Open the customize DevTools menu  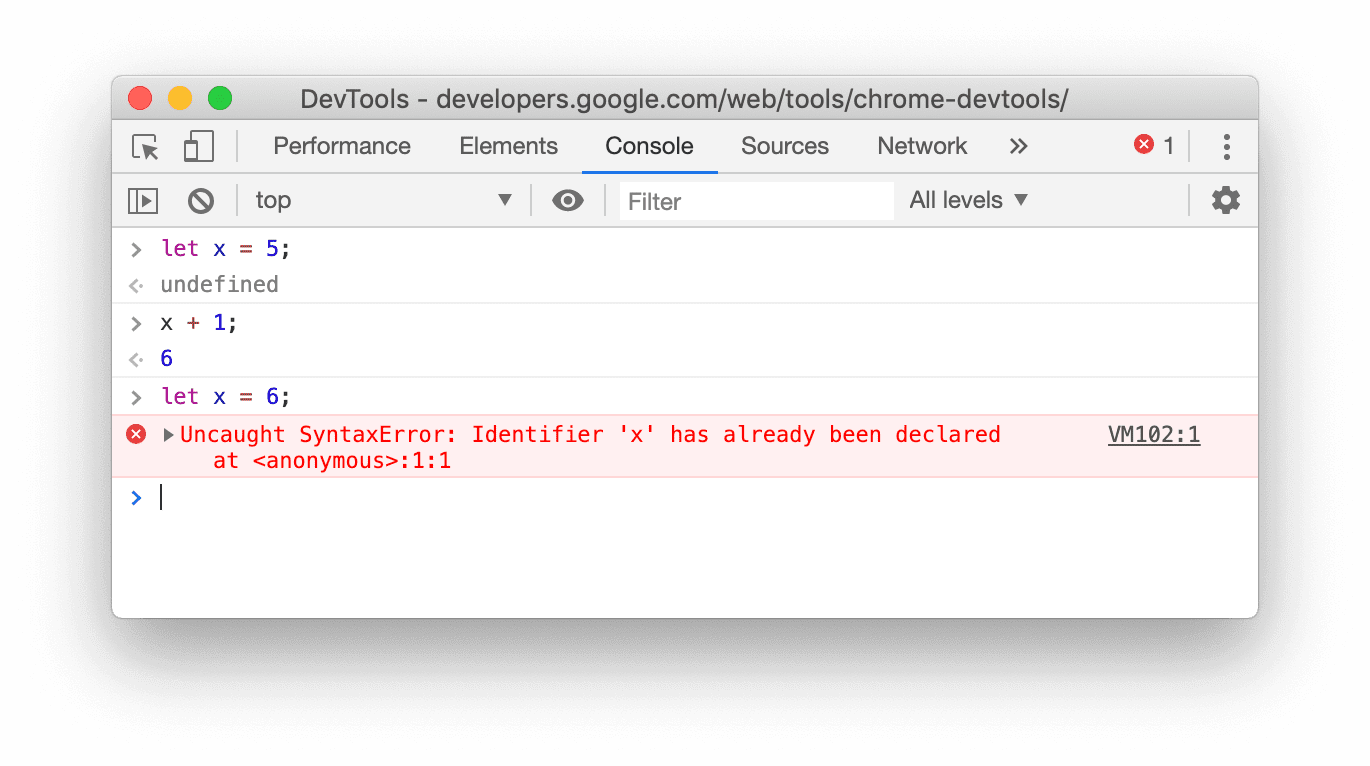1226,146
